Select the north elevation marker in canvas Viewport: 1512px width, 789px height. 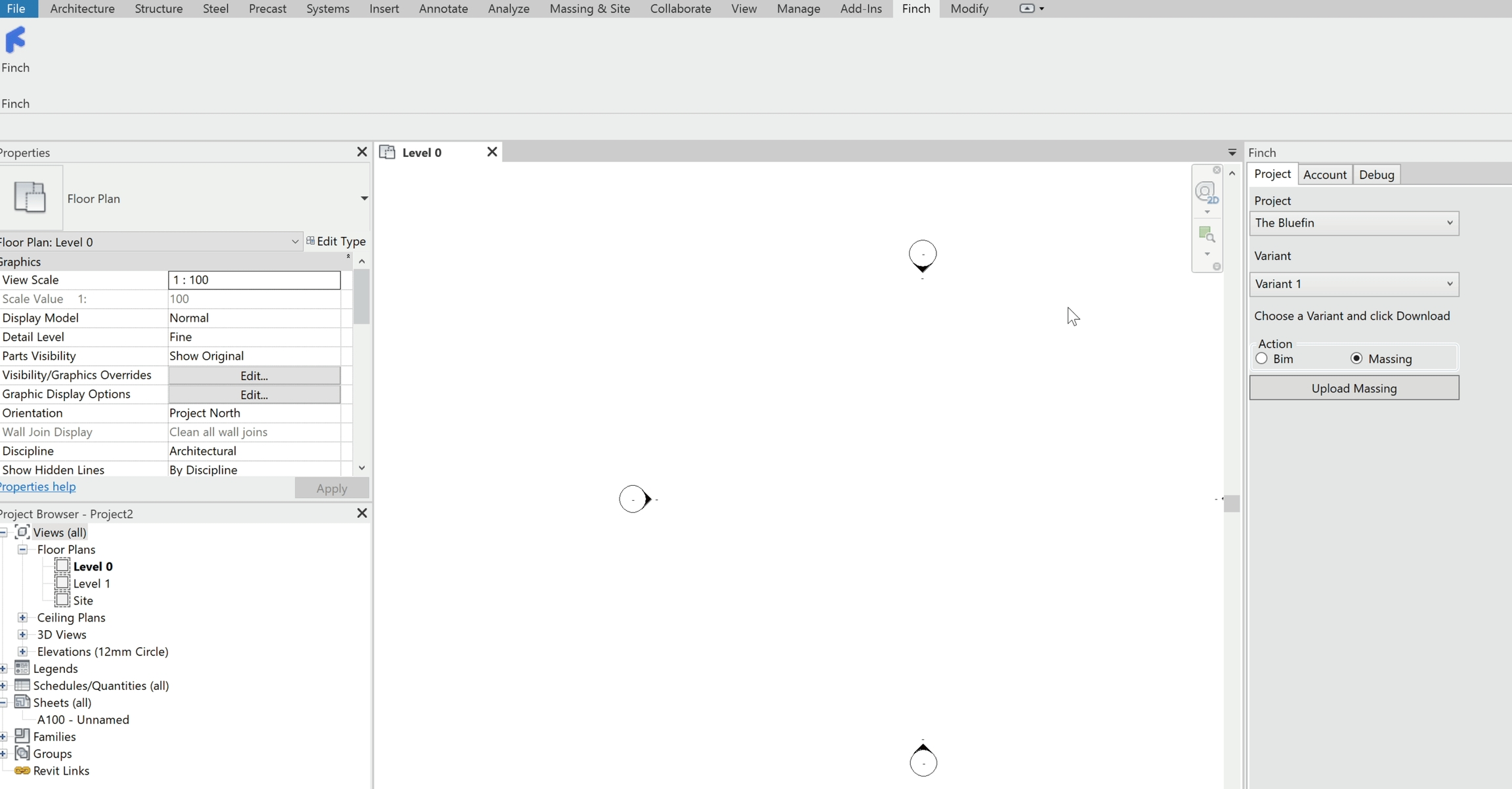click(x=923, y=255)
